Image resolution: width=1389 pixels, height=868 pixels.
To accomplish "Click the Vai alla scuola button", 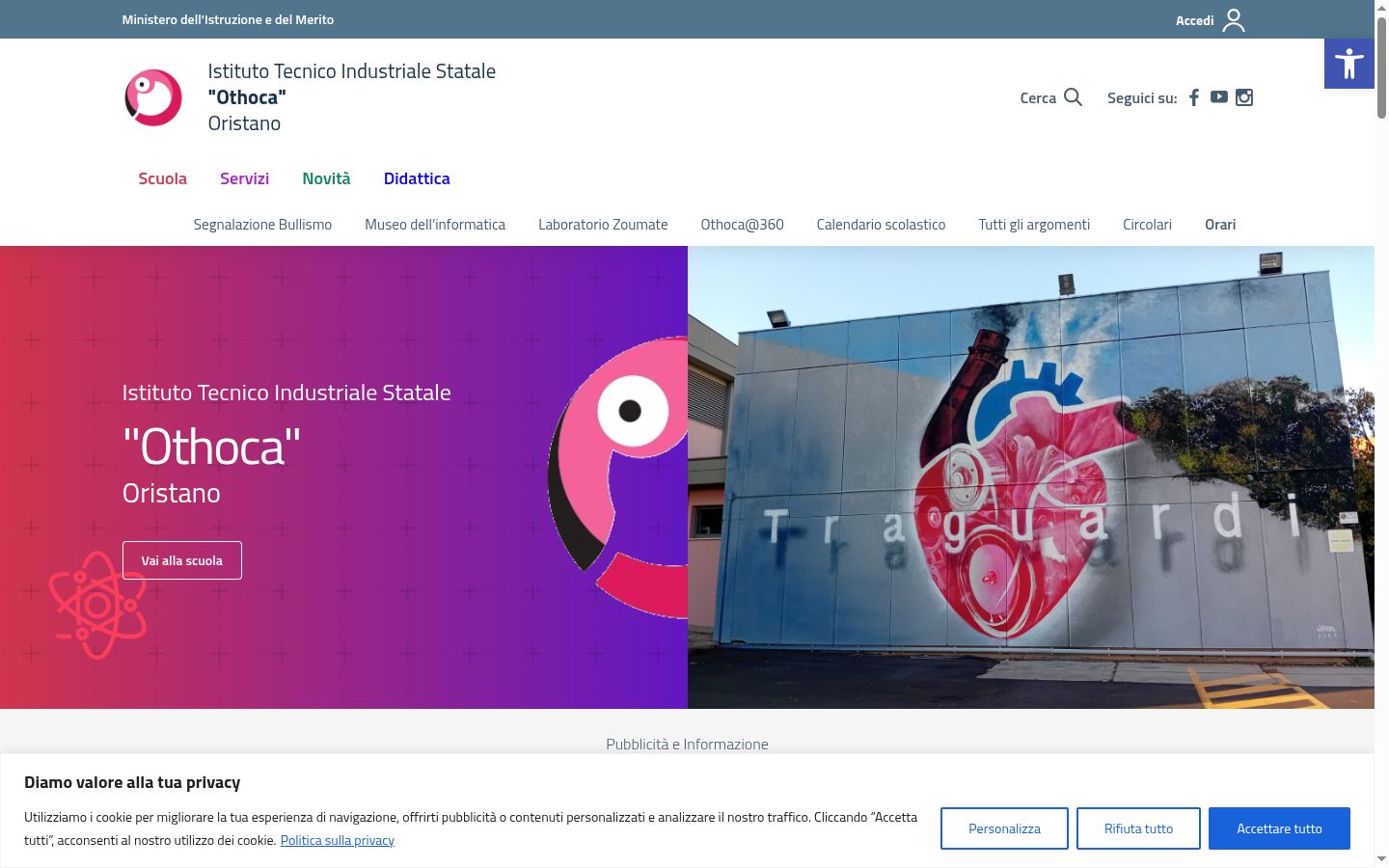I will pyautogui.click(x=182, y=560).
